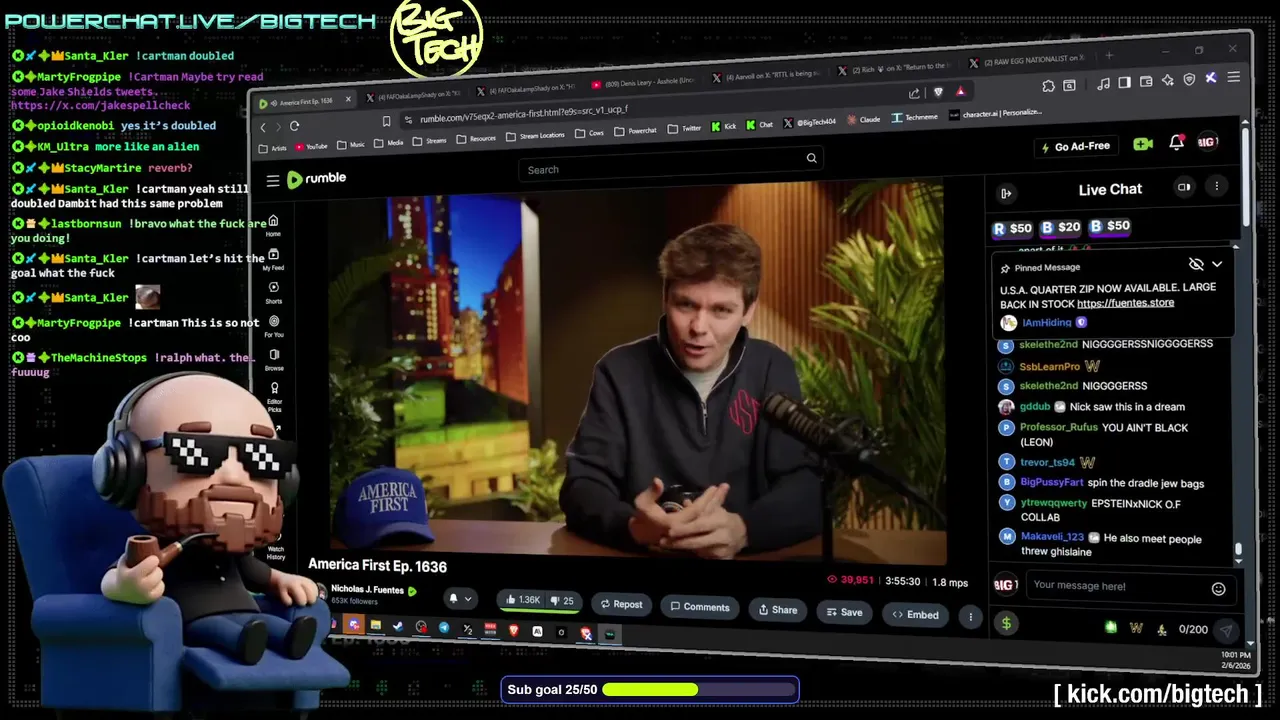The width and height of the screenshot is (1280, 720).
Task: Go back in browser history
Action: click(x=263, y=127)
